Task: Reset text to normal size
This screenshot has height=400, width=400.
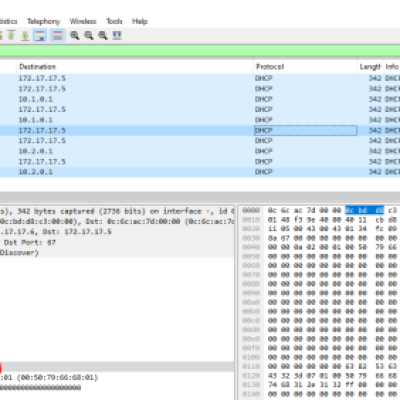Action: pyautogui.click(x=103, y=35)
